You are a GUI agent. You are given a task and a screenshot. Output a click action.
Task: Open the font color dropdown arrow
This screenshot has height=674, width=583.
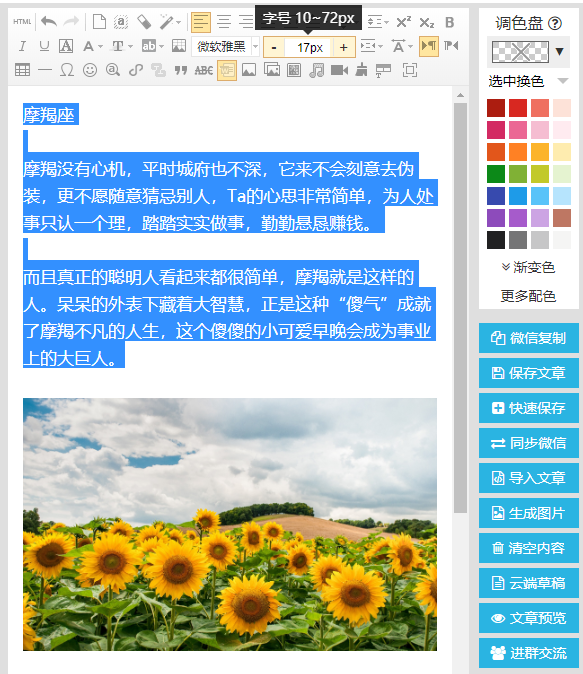click(x=100, y=46)
